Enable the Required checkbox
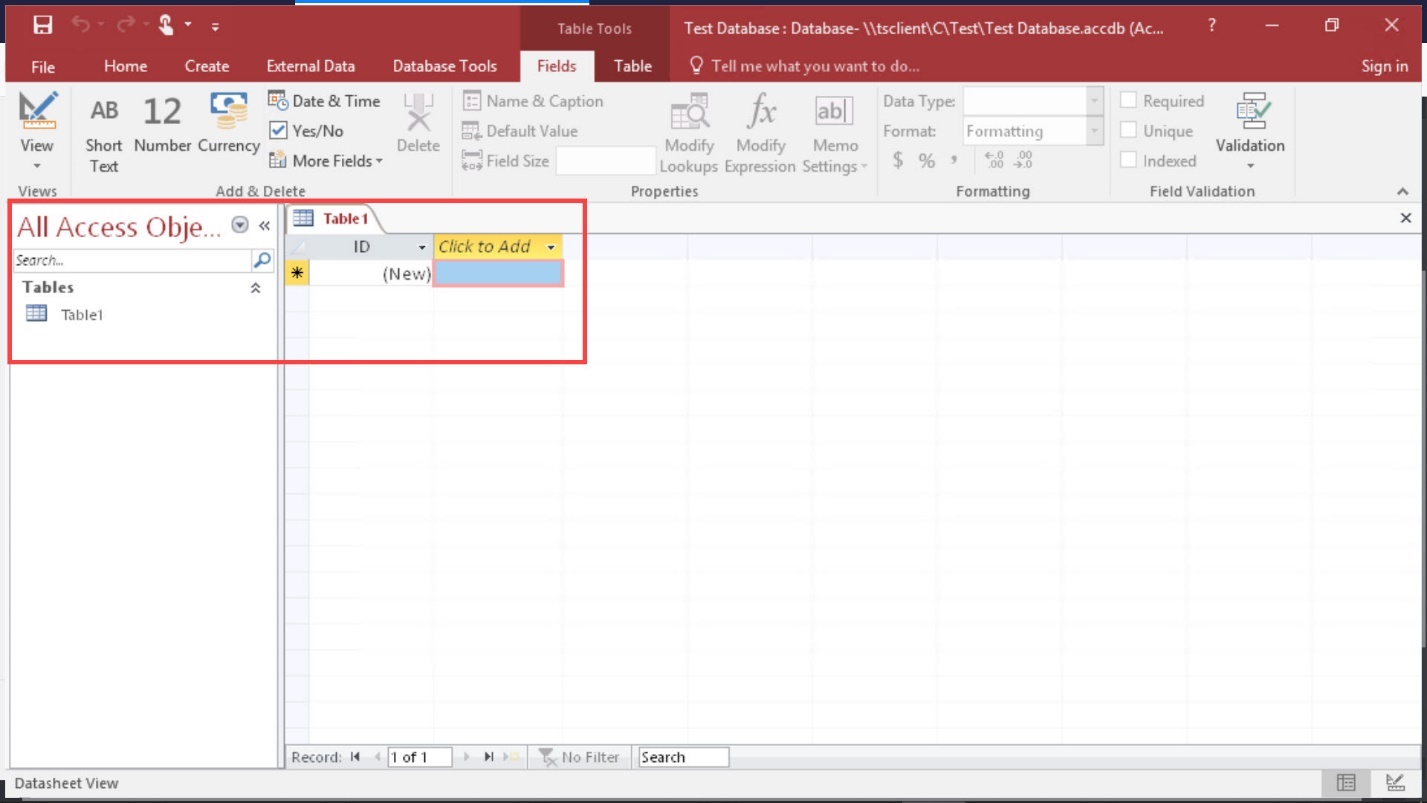Image resolution: width=1427 pixels, height=803 pixels. coord(1129,101)
